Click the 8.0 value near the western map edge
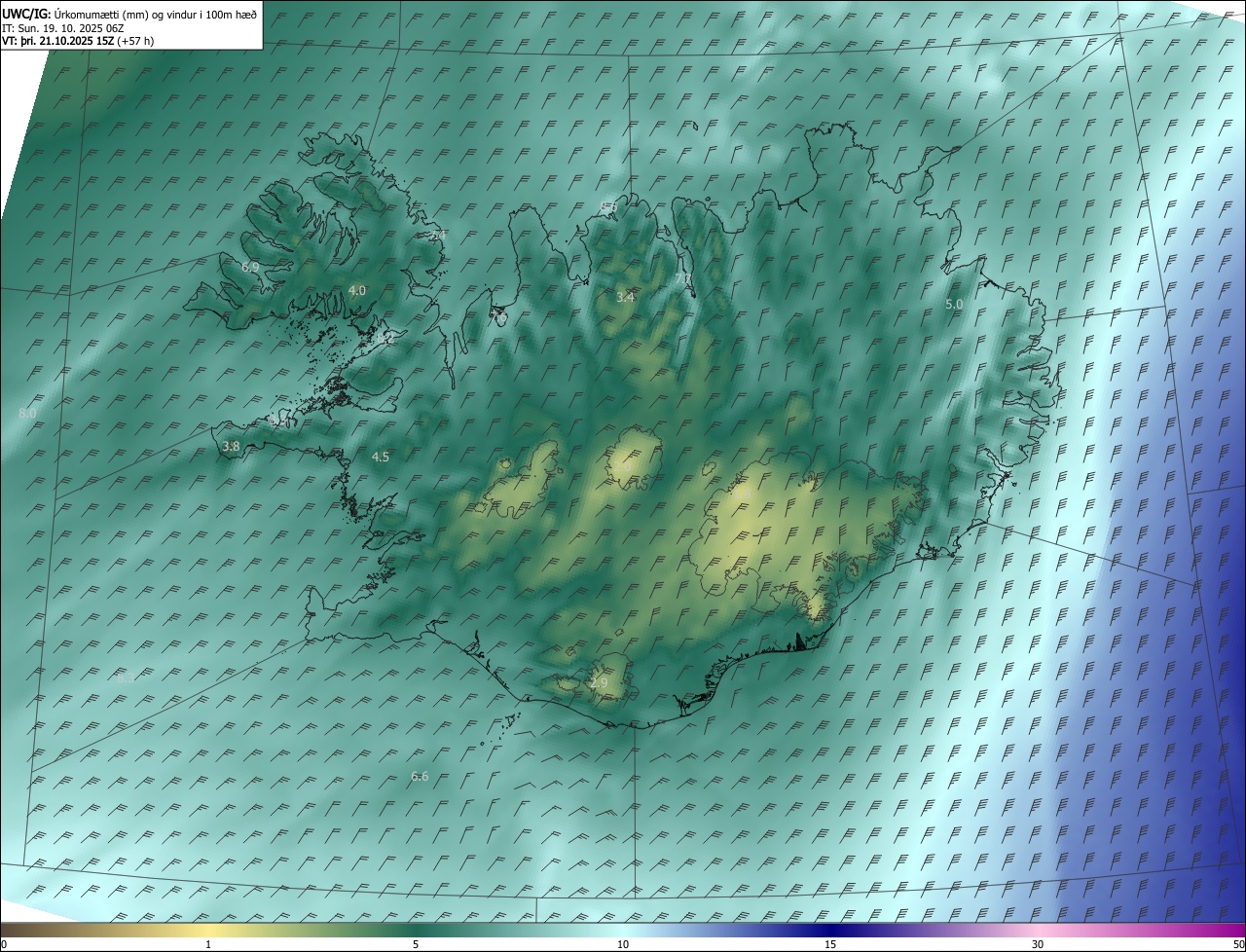This screenshot has height=952, width=1246. point(27,414)
